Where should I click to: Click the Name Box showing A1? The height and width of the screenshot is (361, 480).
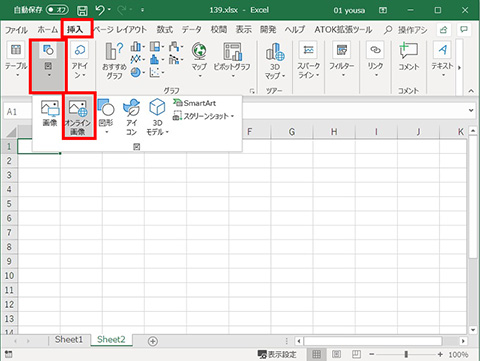18,111
